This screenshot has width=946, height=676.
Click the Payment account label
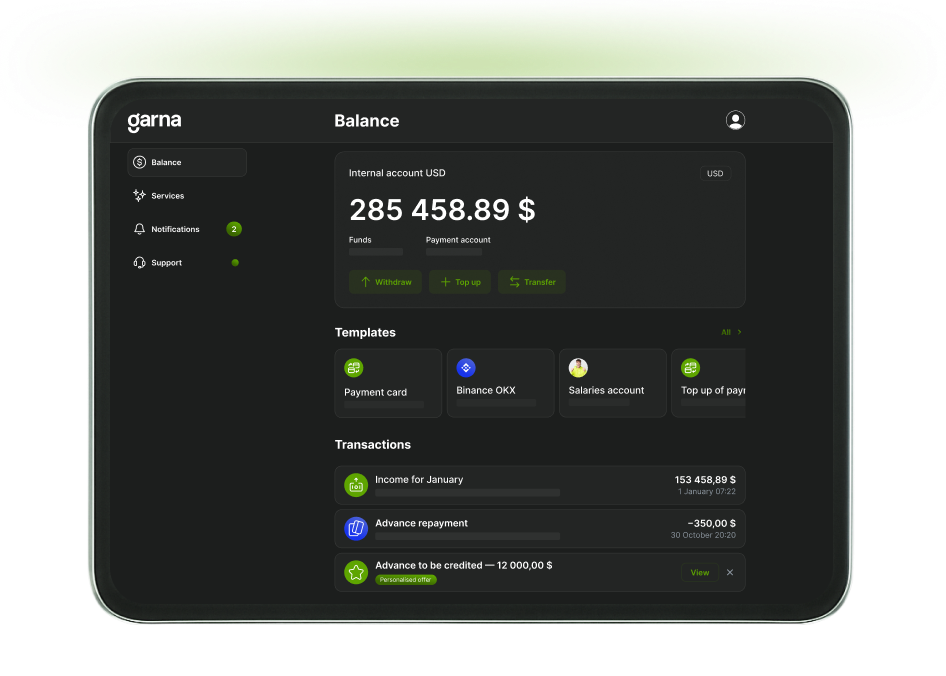click(458, 240)
